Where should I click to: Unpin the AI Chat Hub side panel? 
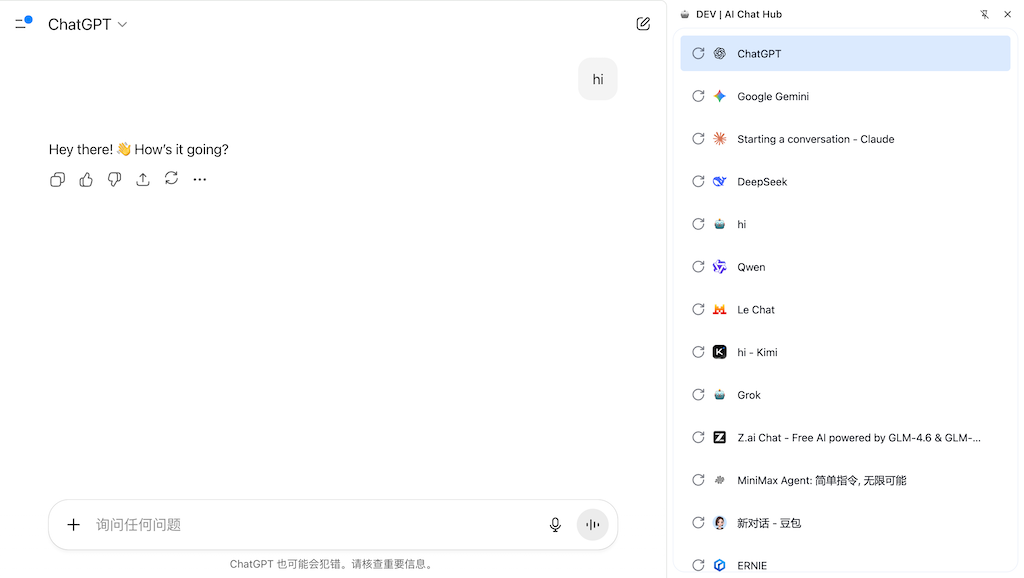coord(984,14)
